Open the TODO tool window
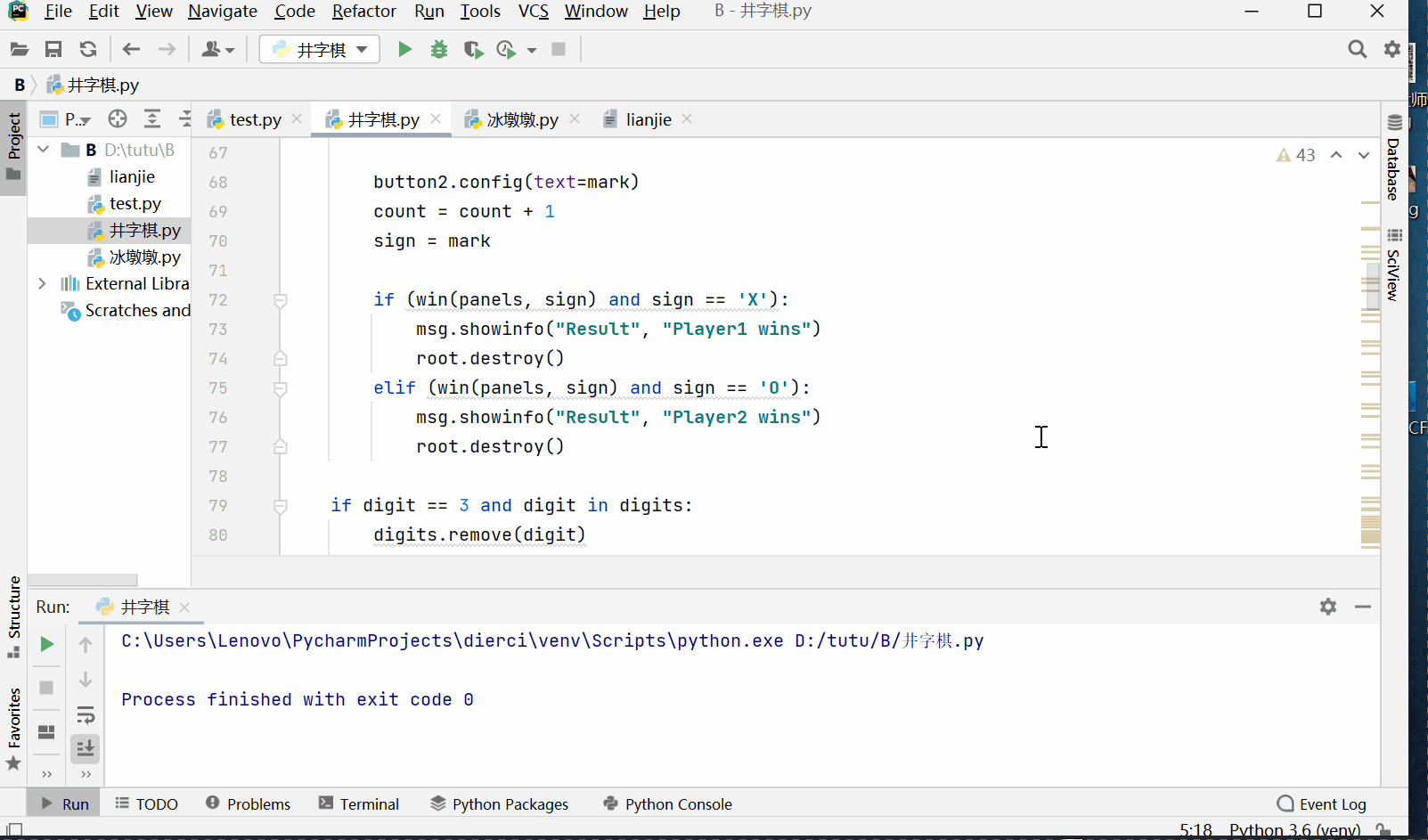 (147, 803)
